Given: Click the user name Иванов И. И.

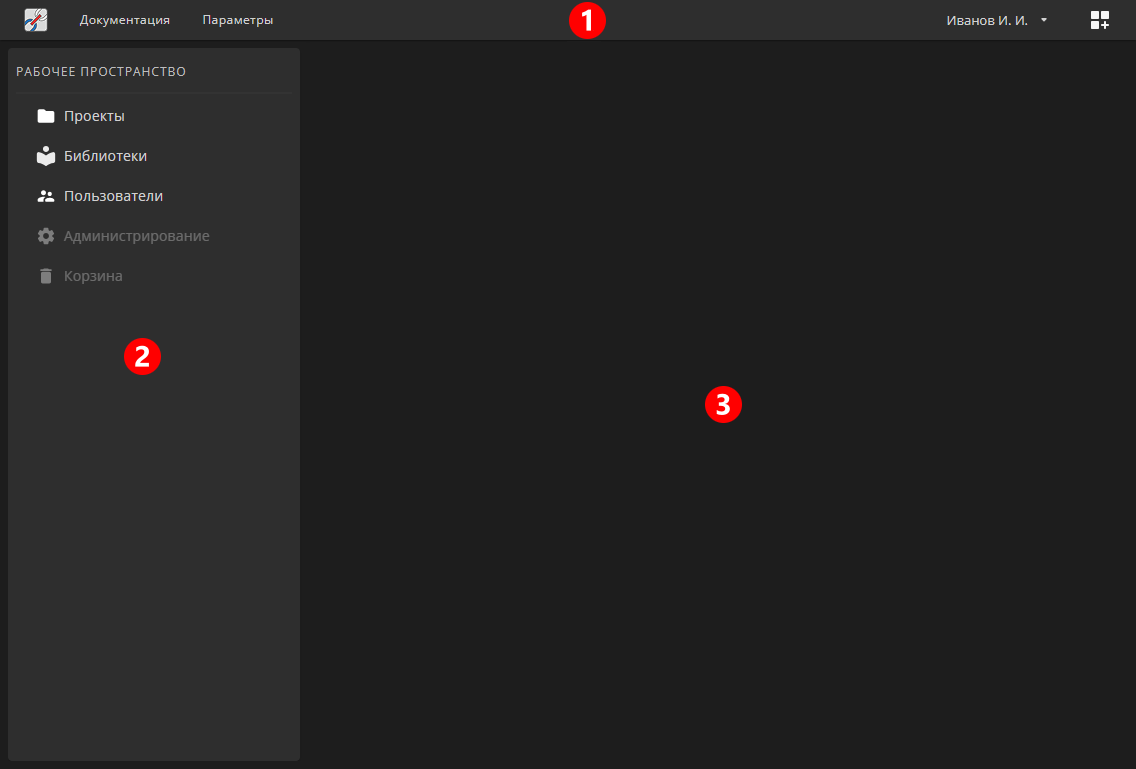Looking at the screenshot, I should point(987,20).
